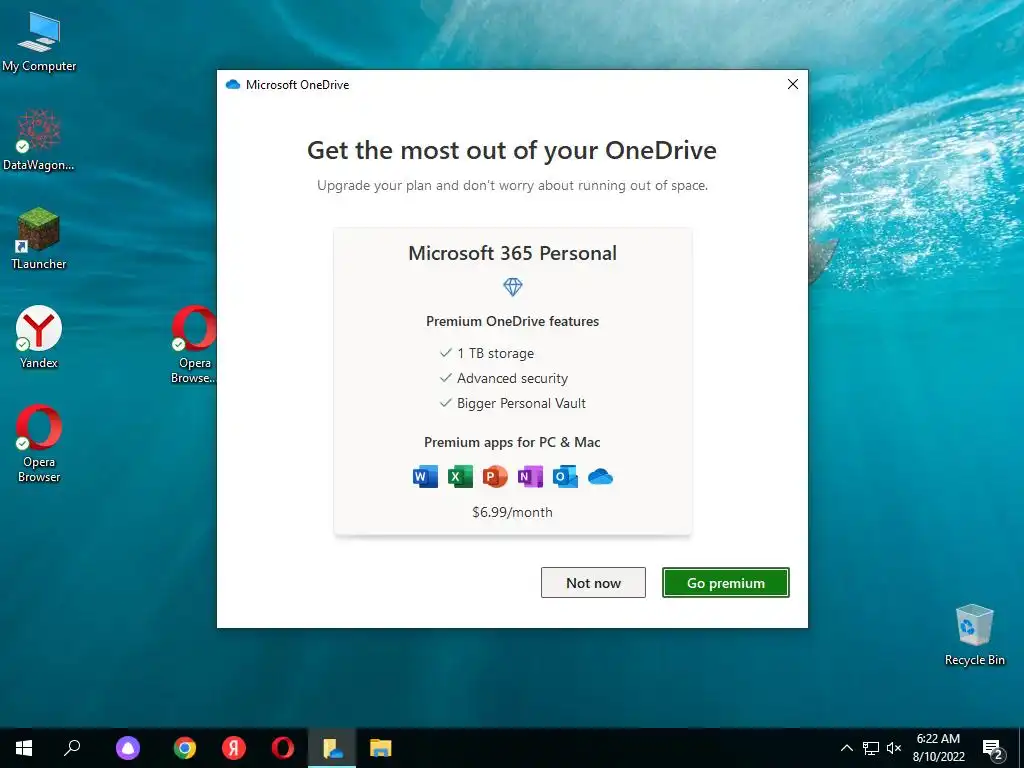Launch Yandex Browser from taskbar
This screenshot has width=1024, height=768.
[x=234, y=748]
